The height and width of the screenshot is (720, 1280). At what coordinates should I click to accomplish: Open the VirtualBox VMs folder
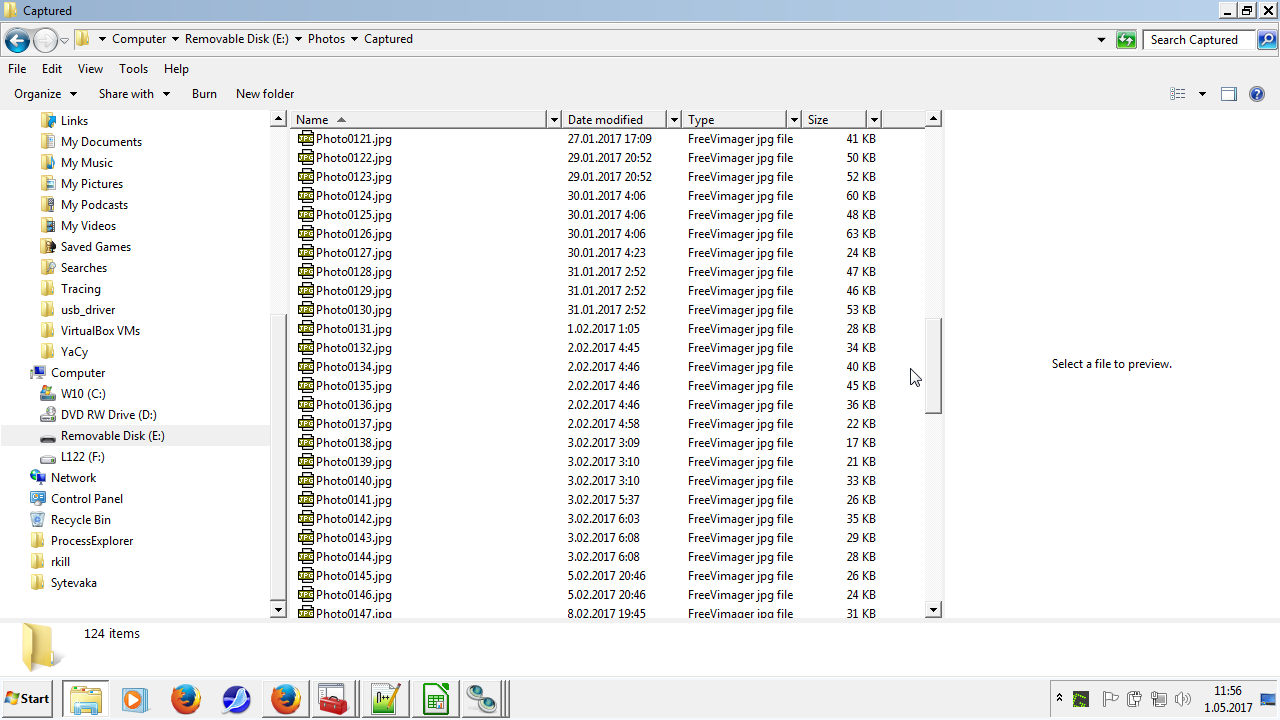point(100,331)
